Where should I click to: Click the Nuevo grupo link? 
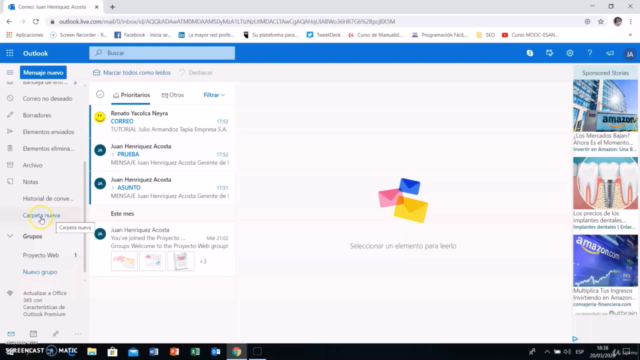click(40, 272)
